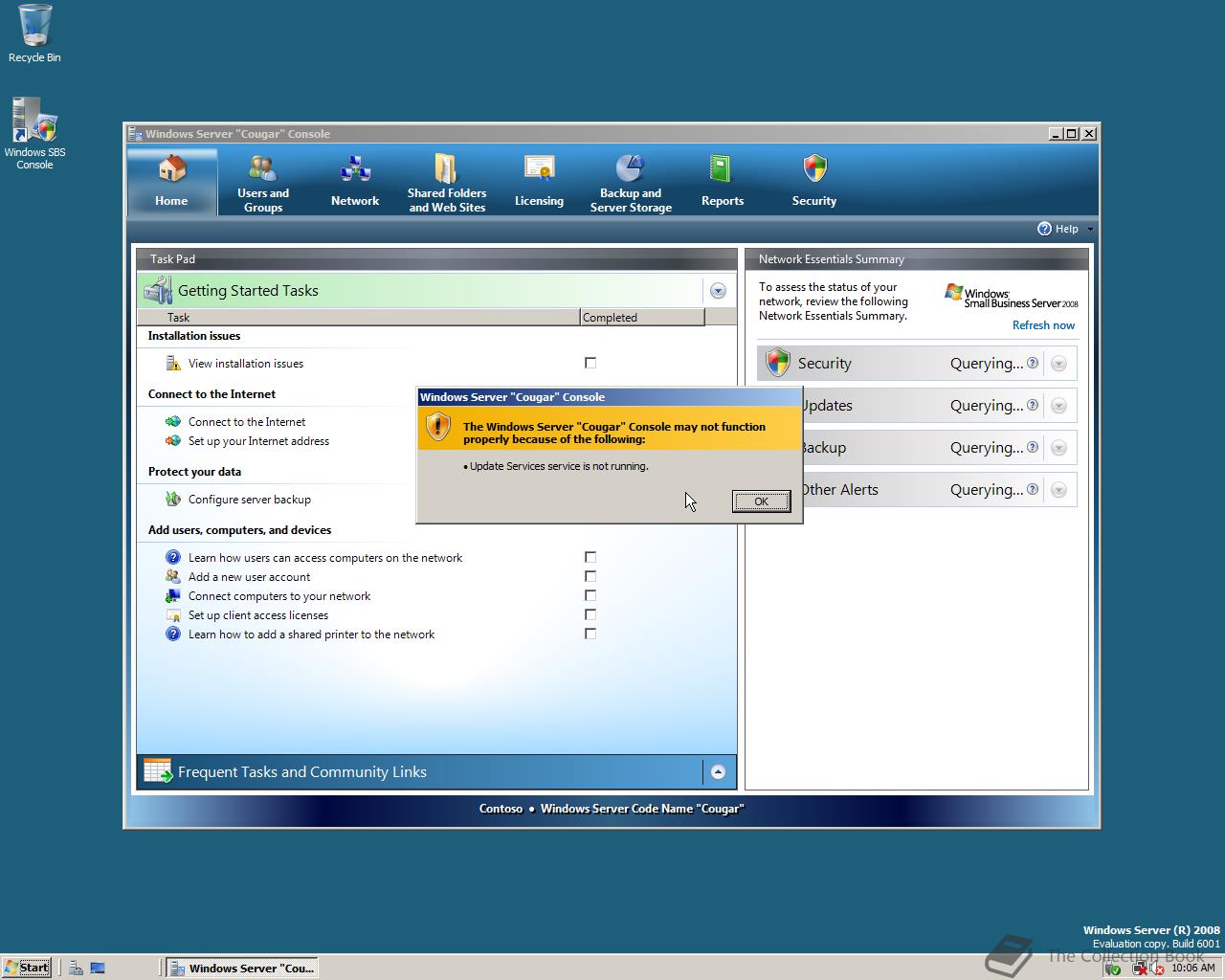The height and width of the screenshot is (980, 1225).
Task: Open Shared Folders and Web Sites
Action: coord(447,183)
